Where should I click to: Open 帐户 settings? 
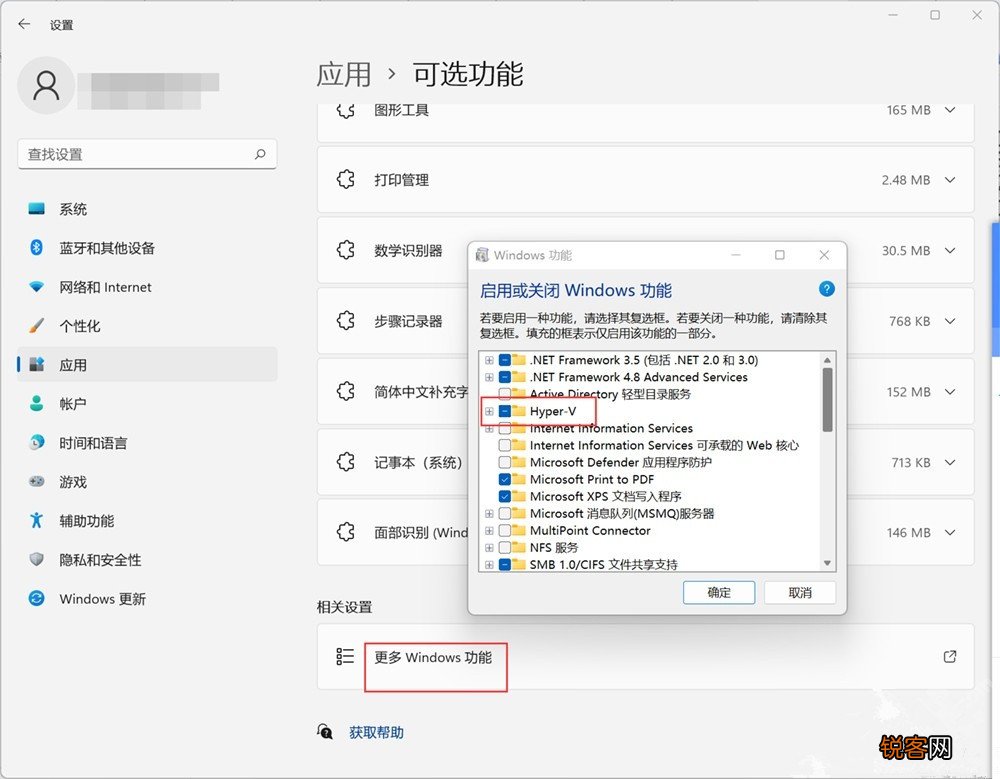(147, 403)
